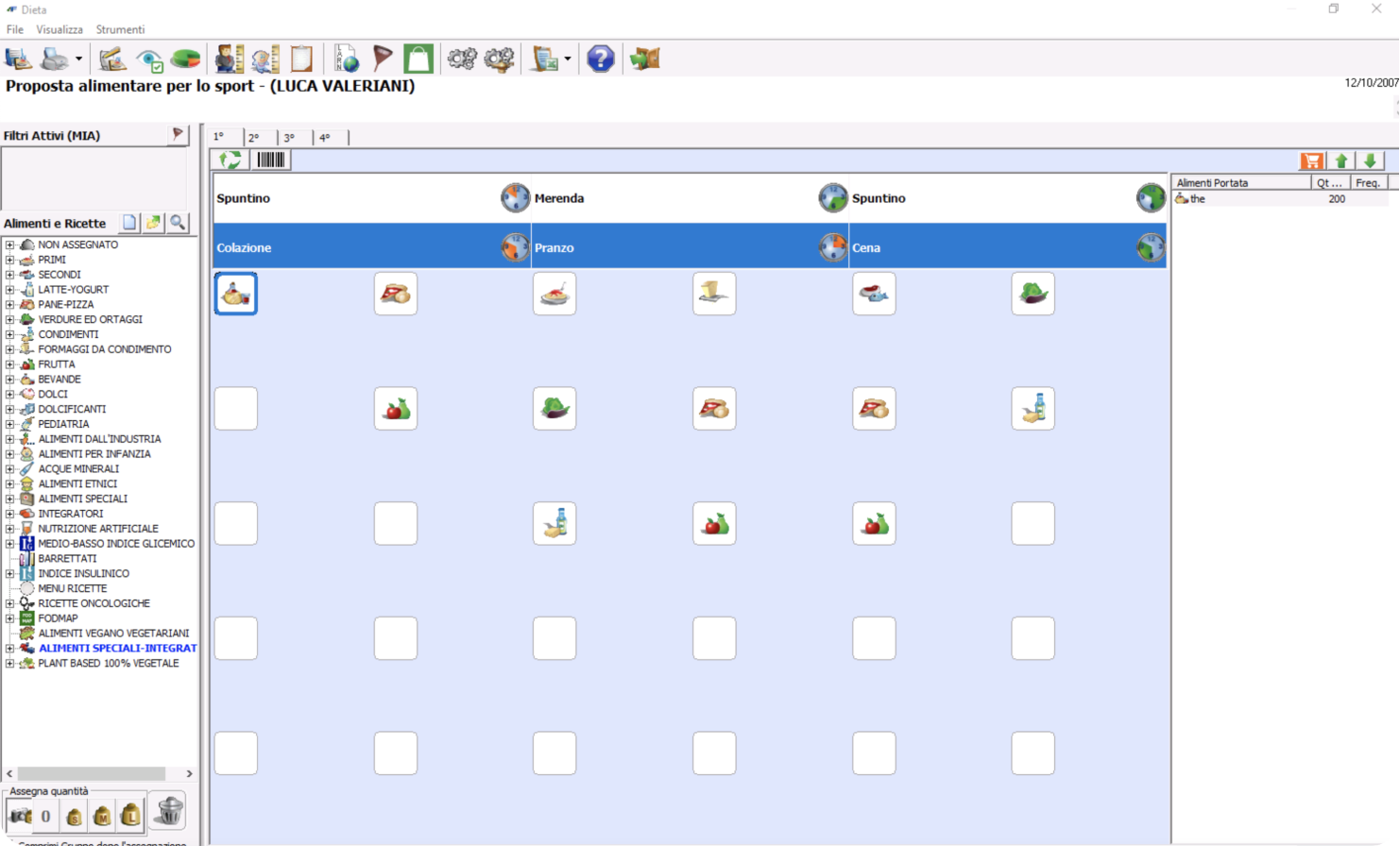Click the green refresh arrows icon
This screenshot has width=1400, height=846.
(230, 161)
